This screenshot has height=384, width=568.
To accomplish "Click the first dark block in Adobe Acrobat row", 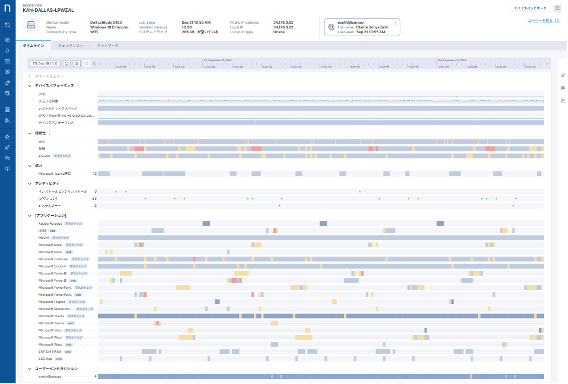I will (206, 224).
